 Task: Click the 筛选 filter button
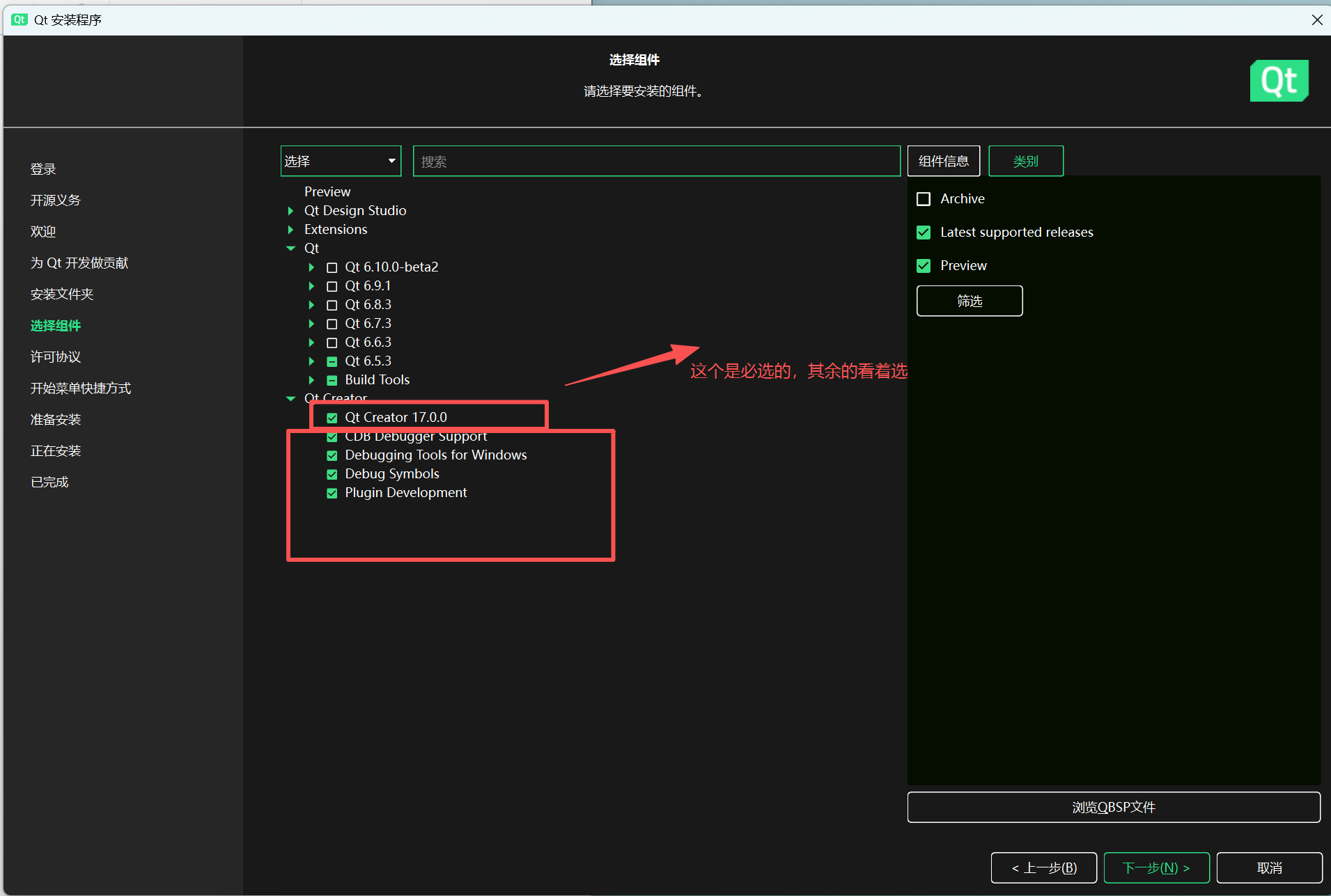coord(970,301)
